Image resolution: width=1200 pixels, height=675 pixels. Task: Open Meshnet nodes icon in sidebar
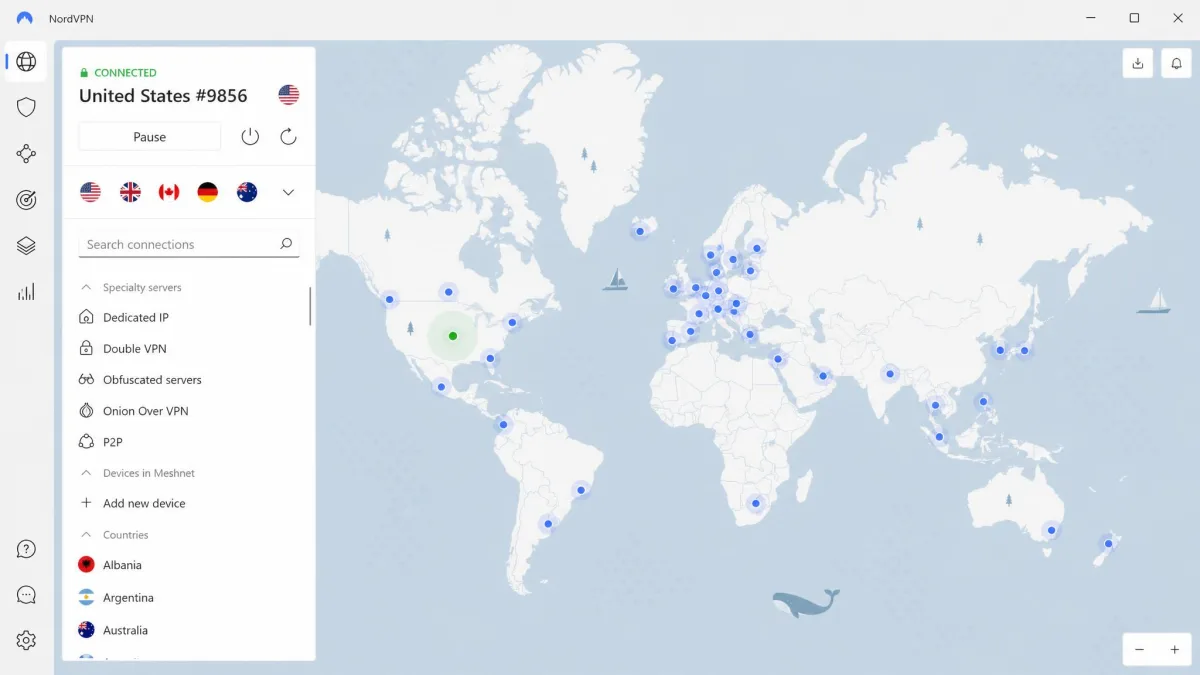tap(27, 154)
